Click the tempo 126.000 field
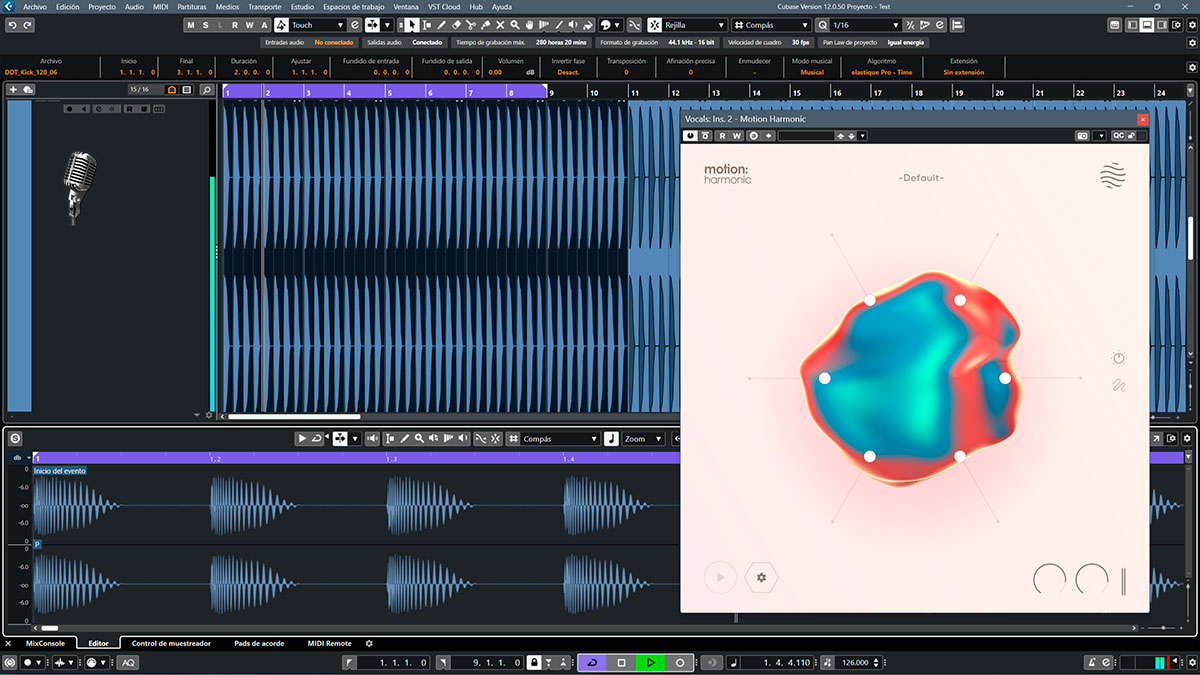Screen dimensions: 1200x675 [855, 662]
